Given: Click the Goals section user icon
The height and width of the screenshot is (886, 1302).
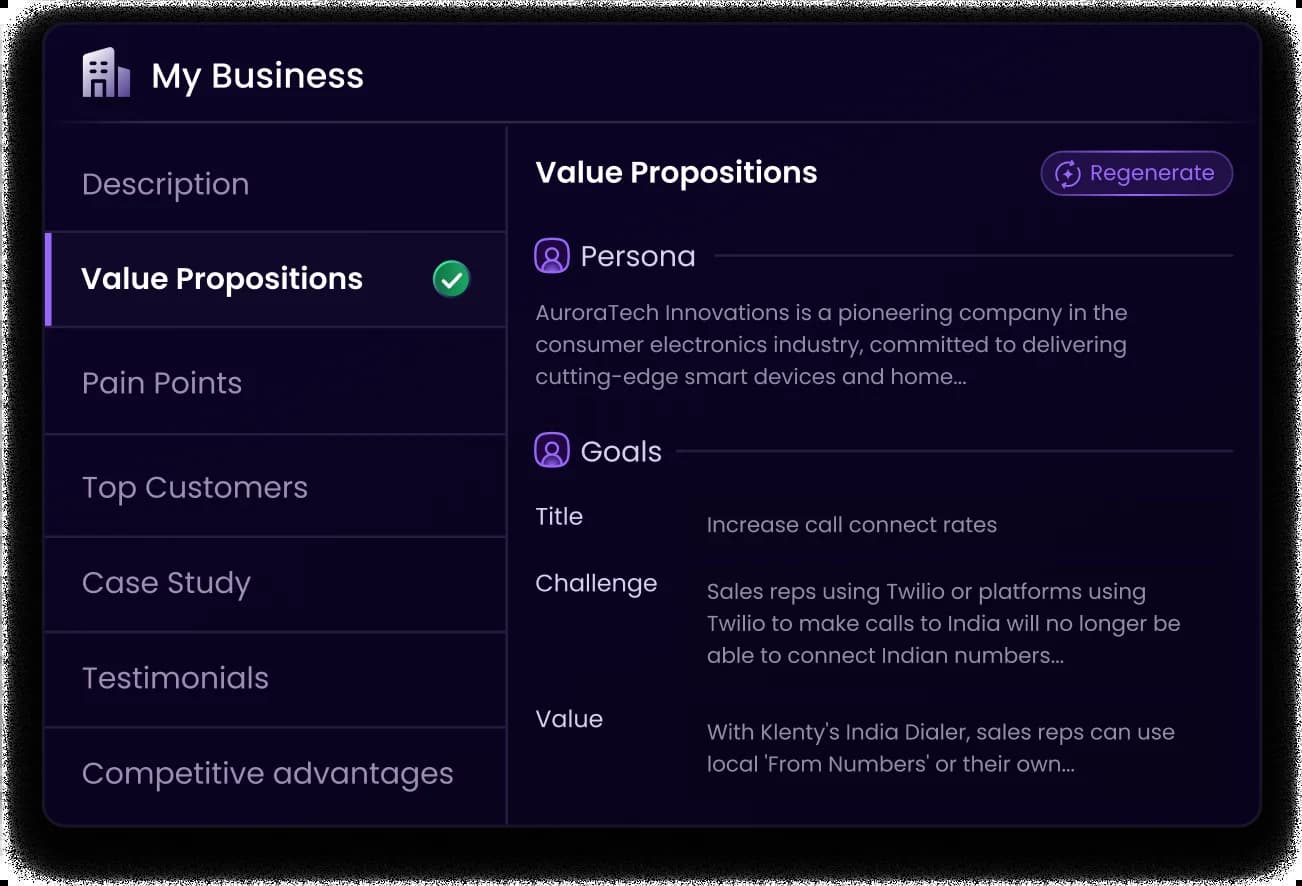Looking at the screenshot, I should (552, 451).
